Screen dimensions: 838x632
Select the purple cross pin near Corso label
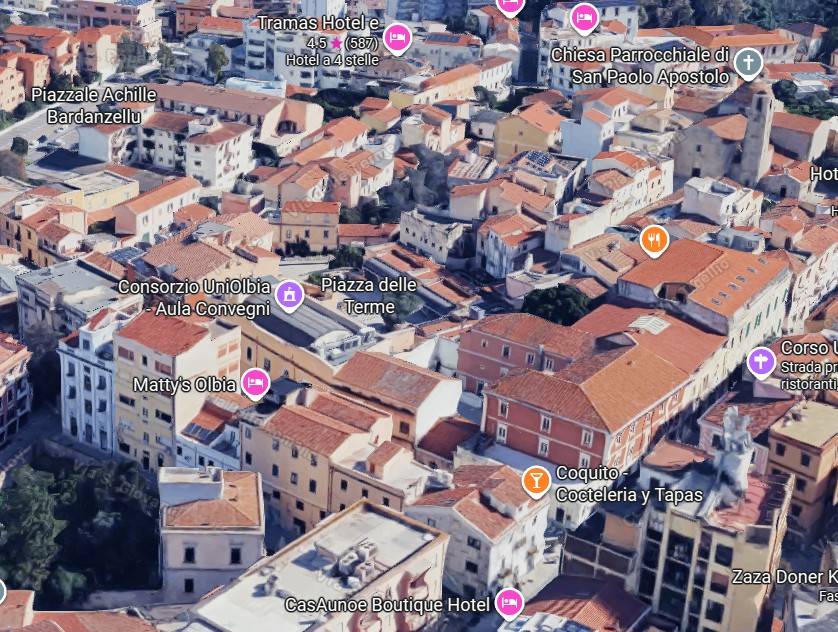[763, 361]
